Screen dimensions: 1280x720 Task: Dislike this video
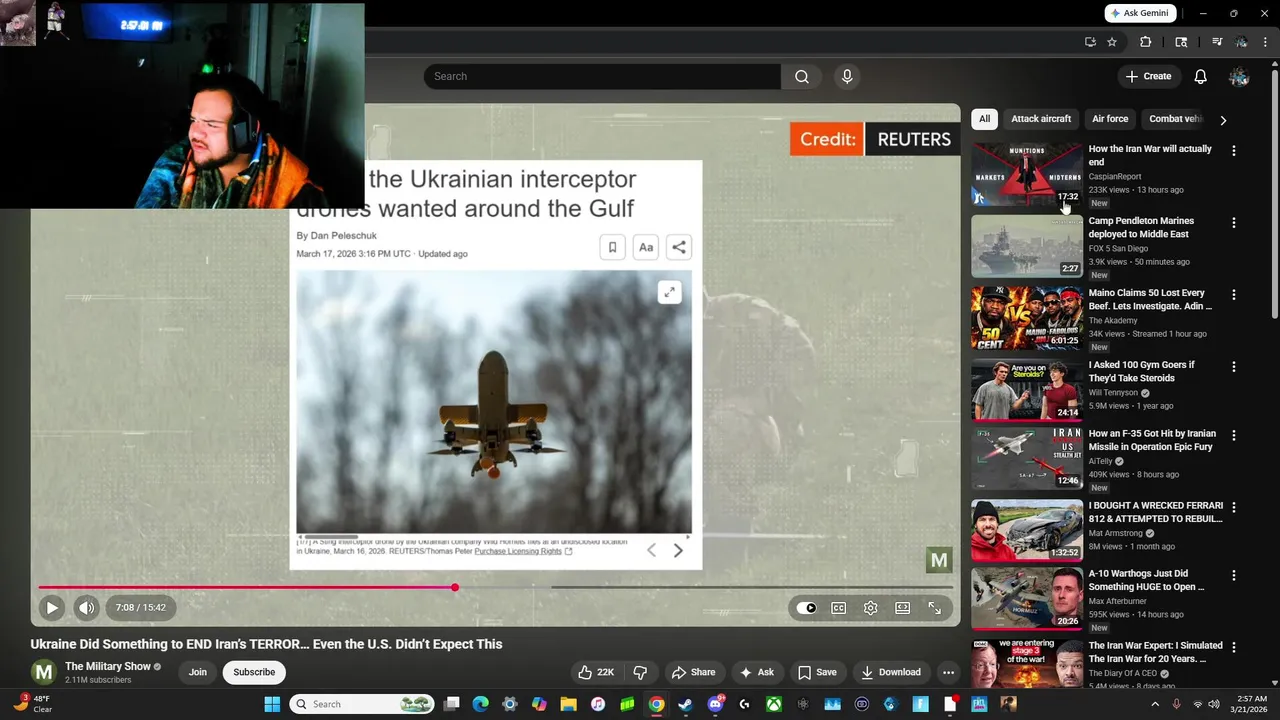coord(640,672)
